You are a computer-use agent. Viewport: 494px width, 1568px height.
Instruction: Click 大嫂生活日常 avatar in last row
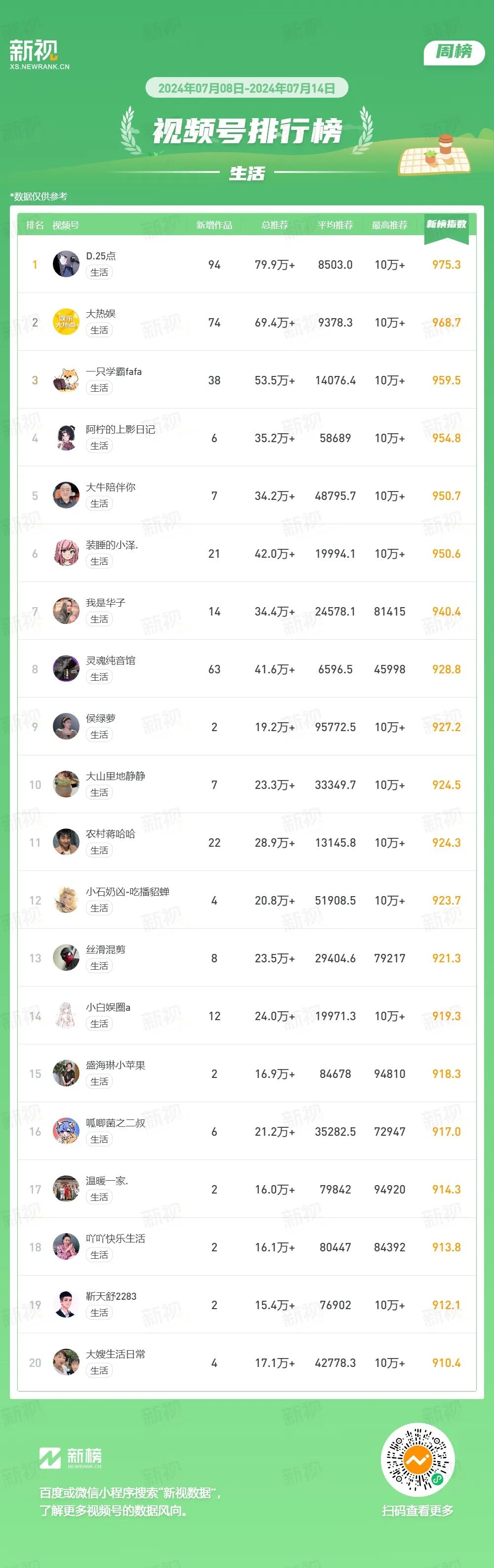(x=66, y=1363)
